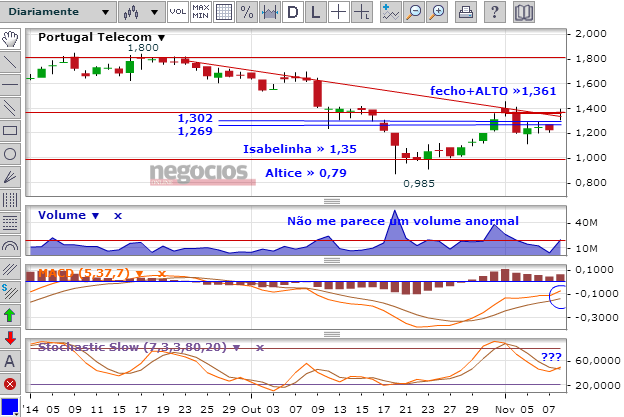Select the horizontal retracement lines tool
This screenshot has width=624, height=417.
[x=10, y=223]
